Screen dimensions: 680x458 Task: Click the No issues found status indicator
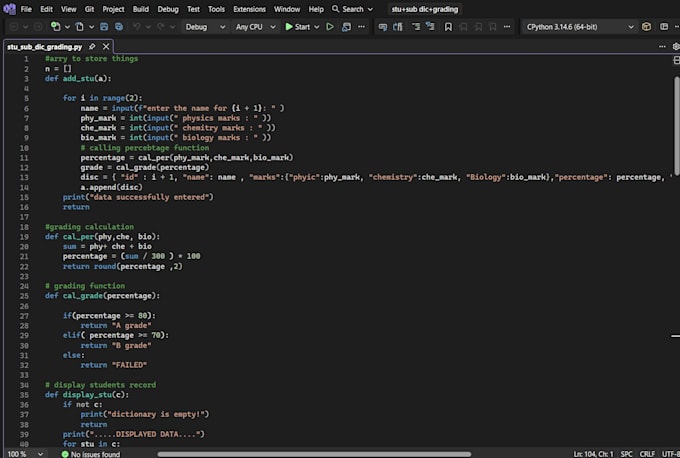[x=91, y=454]
